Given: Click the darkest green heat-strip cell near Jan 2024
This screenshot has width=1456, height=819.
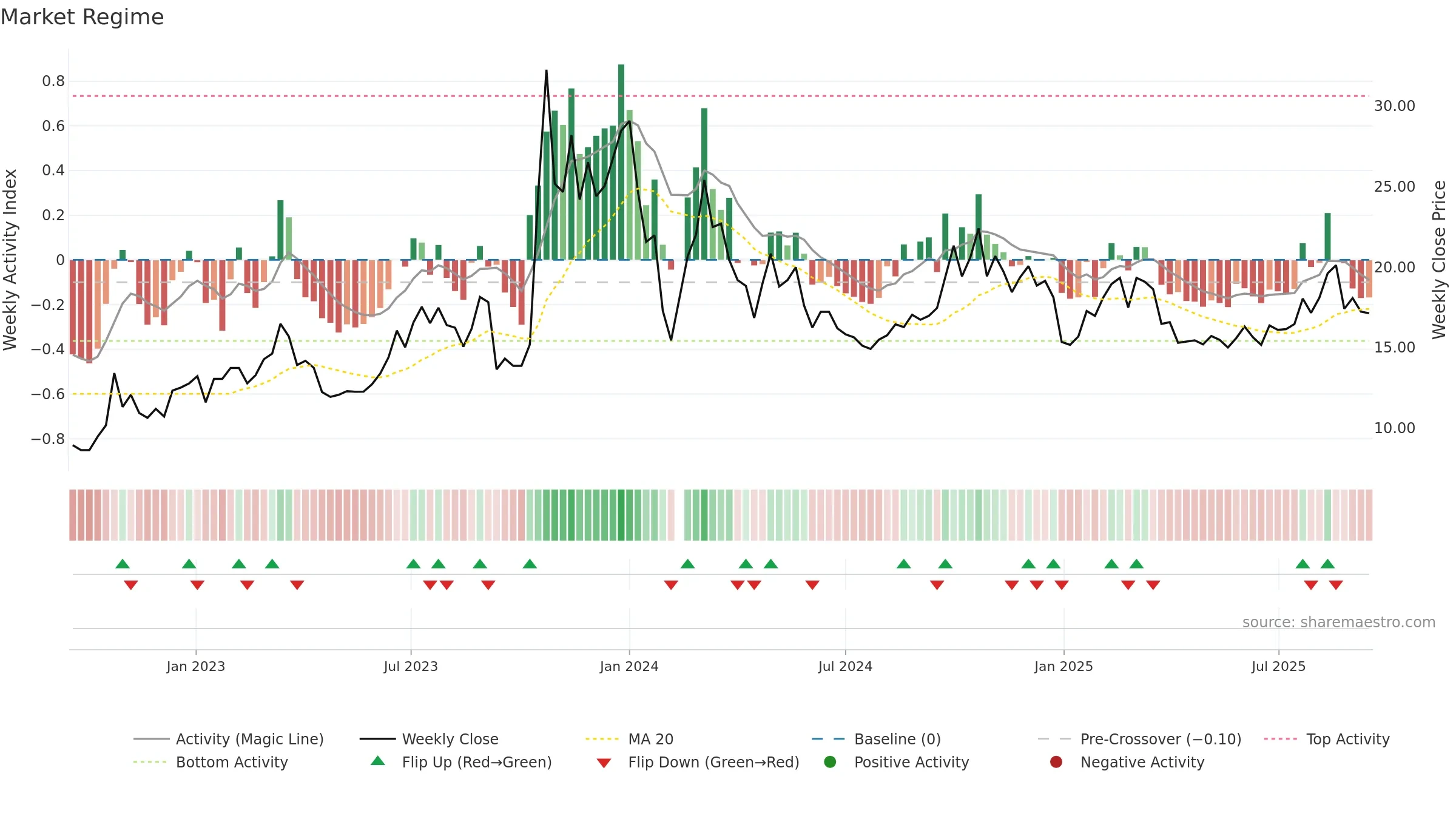Looking at the screenshot, I should 621,515.
